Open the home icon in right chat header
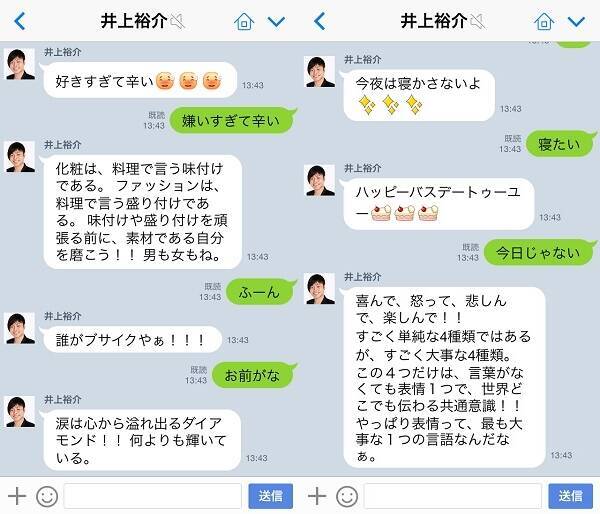 [x=544, y=21]
